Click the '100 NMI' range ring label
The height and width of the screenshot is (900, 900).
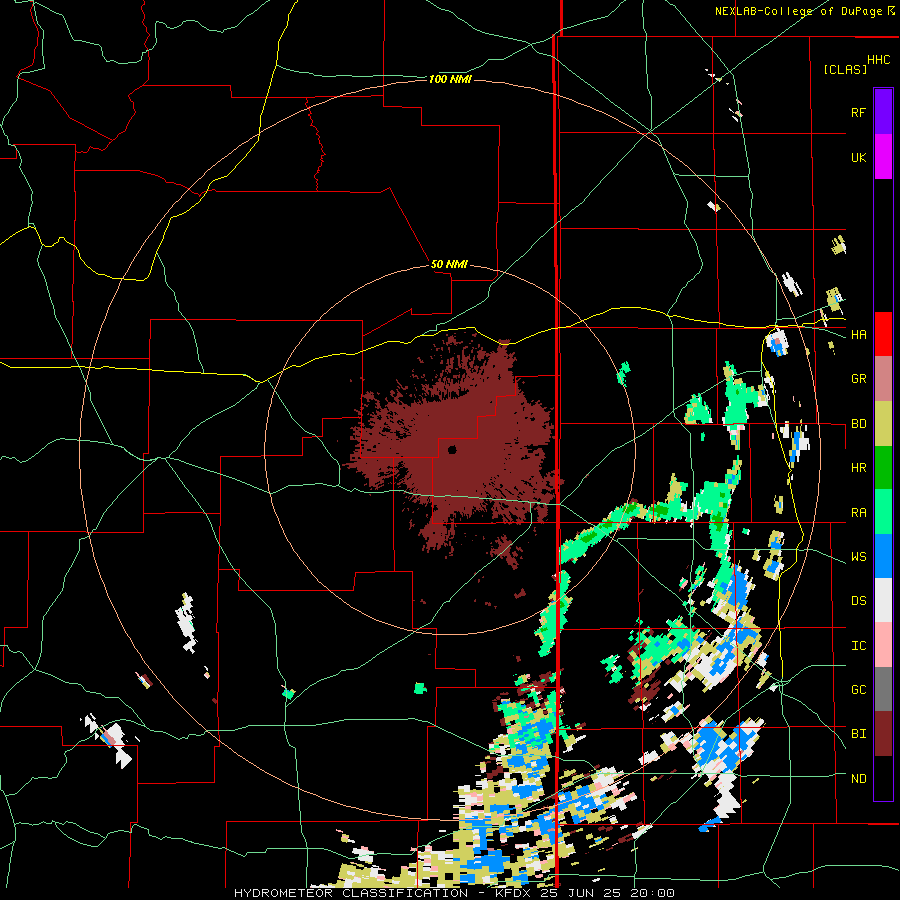[x=450, y=79]
